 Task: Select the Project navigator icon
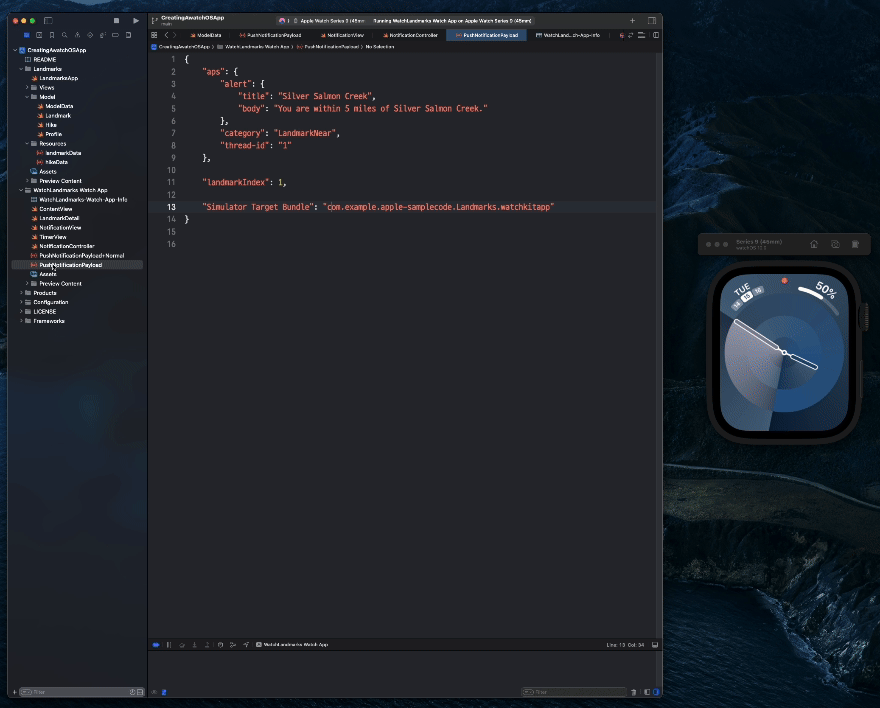pyautogui.click(x=26, y=35)
